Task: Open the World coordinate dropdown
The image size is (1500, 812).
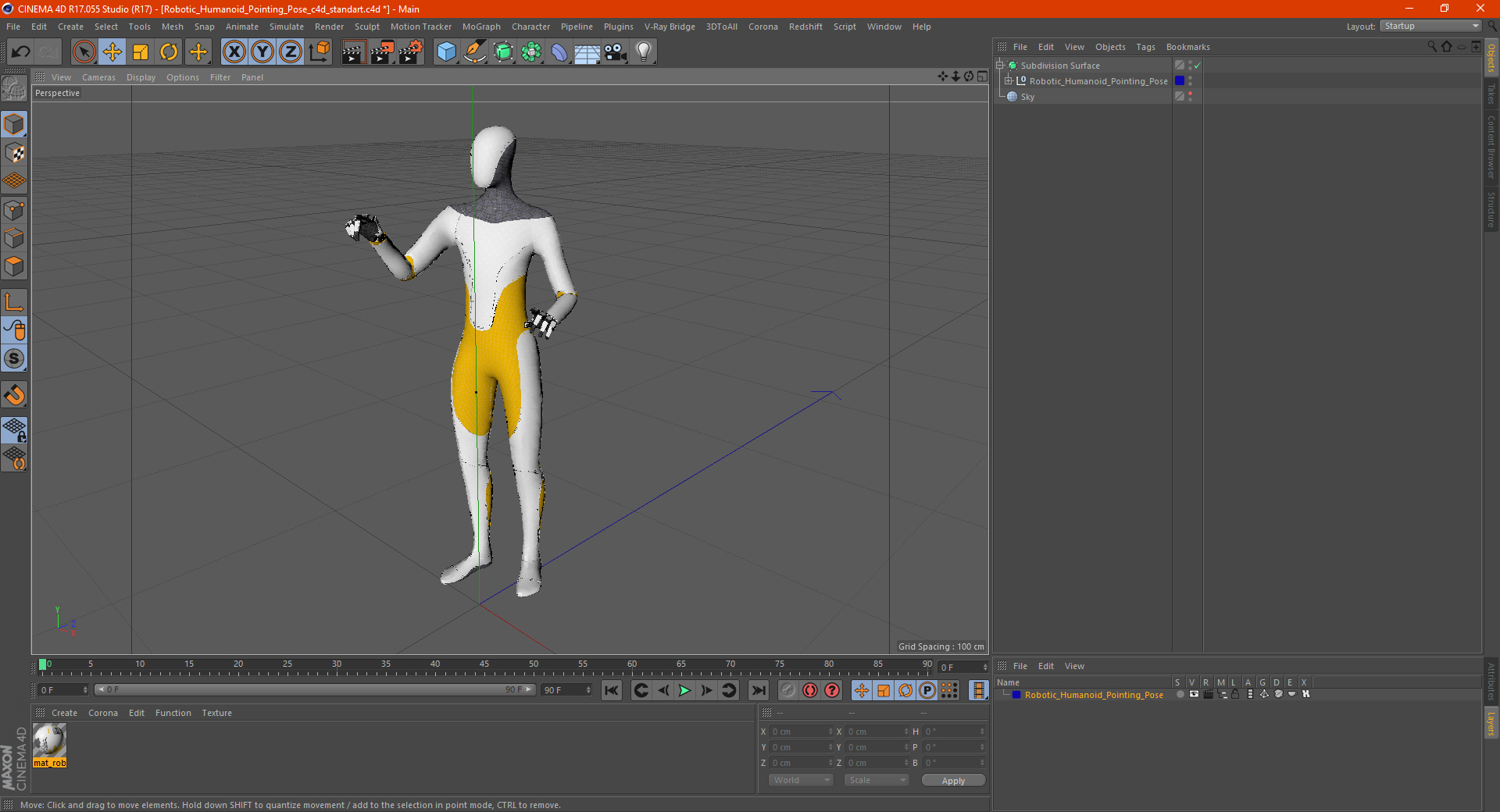Action: coord(801,780)
